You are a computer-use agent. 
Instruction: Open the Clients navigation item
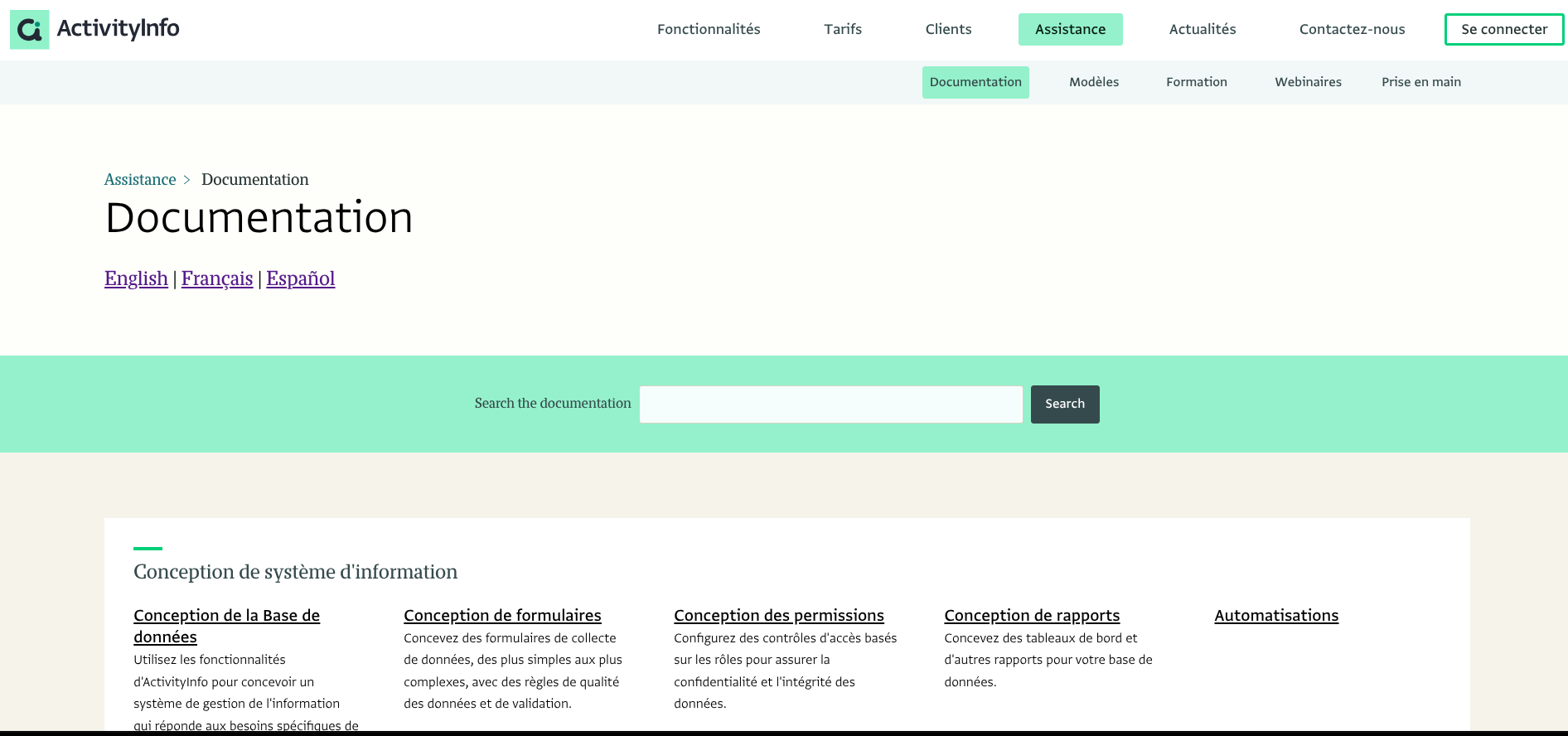click(x=948, y=30)
